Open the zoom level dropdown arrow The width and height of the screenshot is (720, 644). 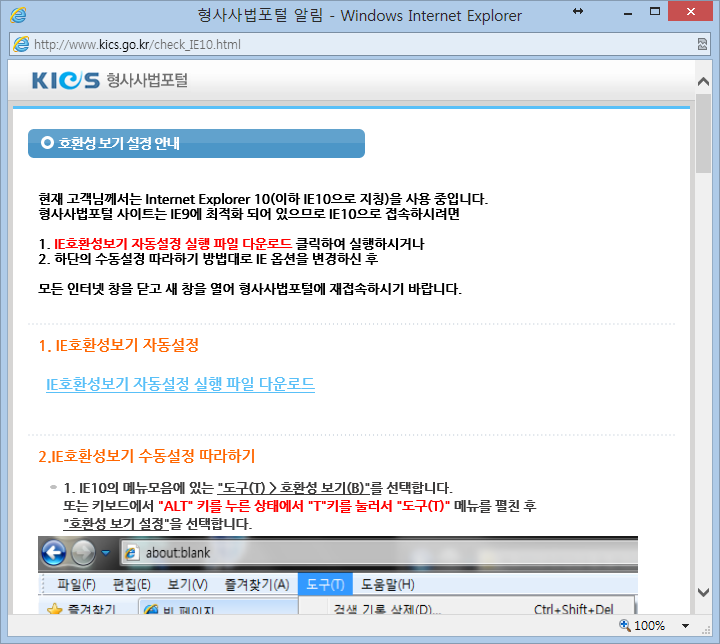[x=686, y=626]
